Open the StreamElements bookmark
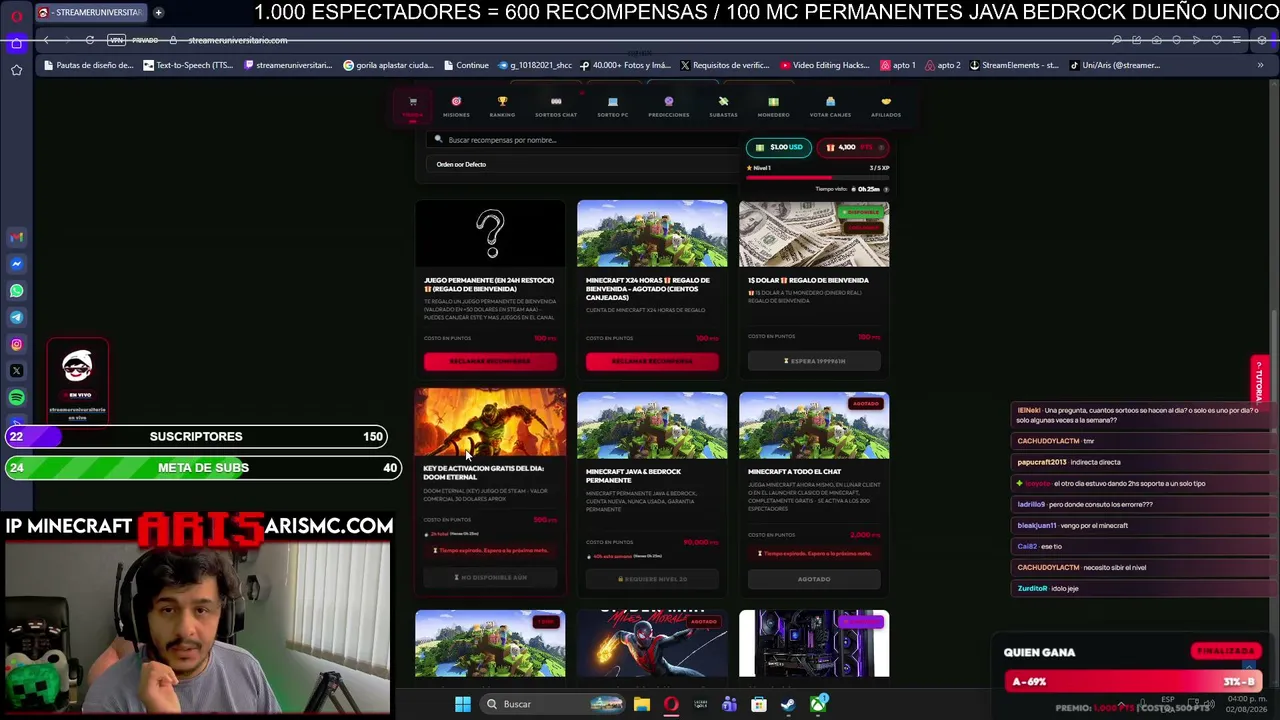This screenshot has width=1280, height=720. click(1014, 65)
